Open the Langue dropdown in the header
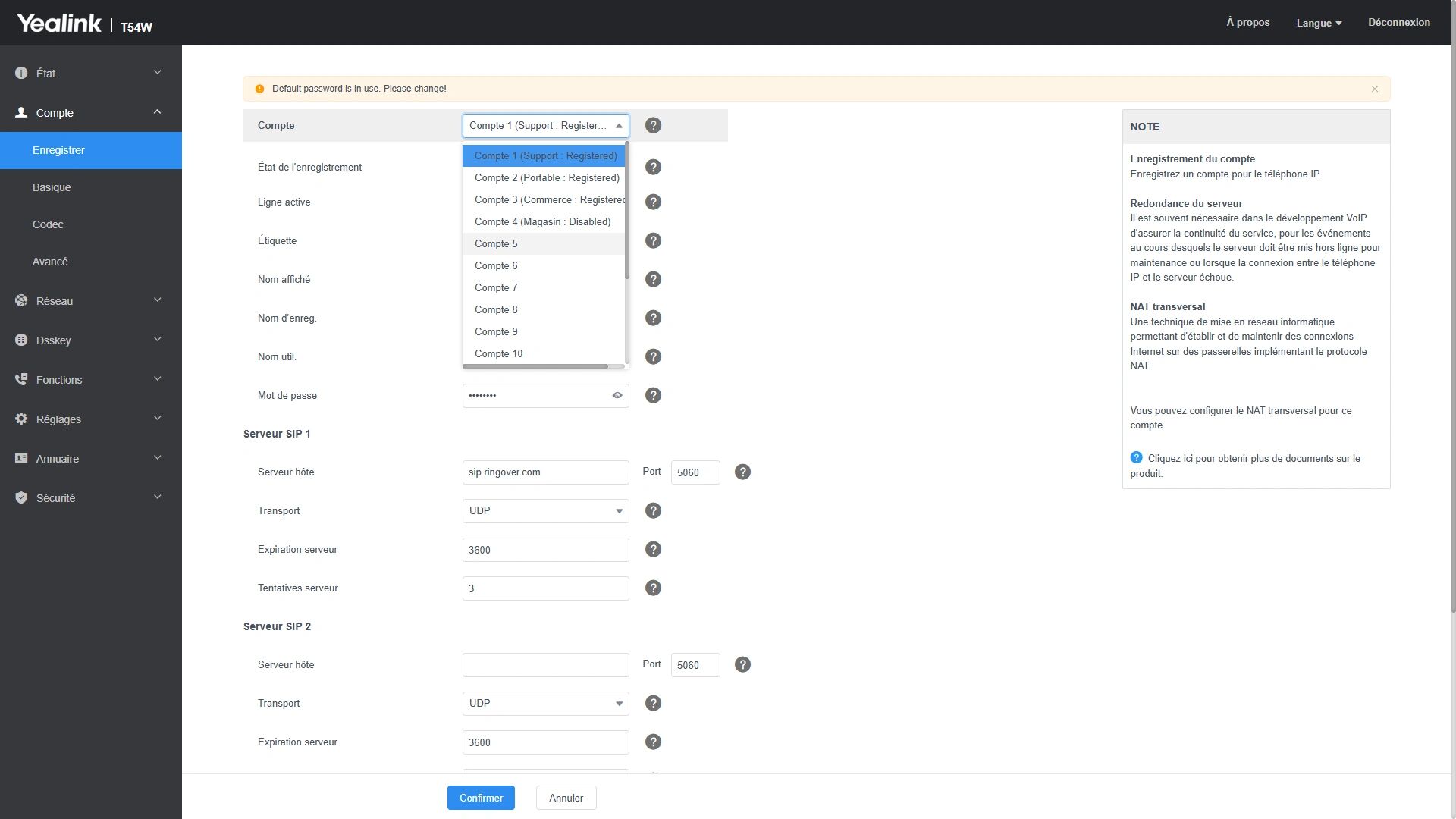Image resolution: width=1456 pixels, height=819 pixels. (x=1319, y=23)
